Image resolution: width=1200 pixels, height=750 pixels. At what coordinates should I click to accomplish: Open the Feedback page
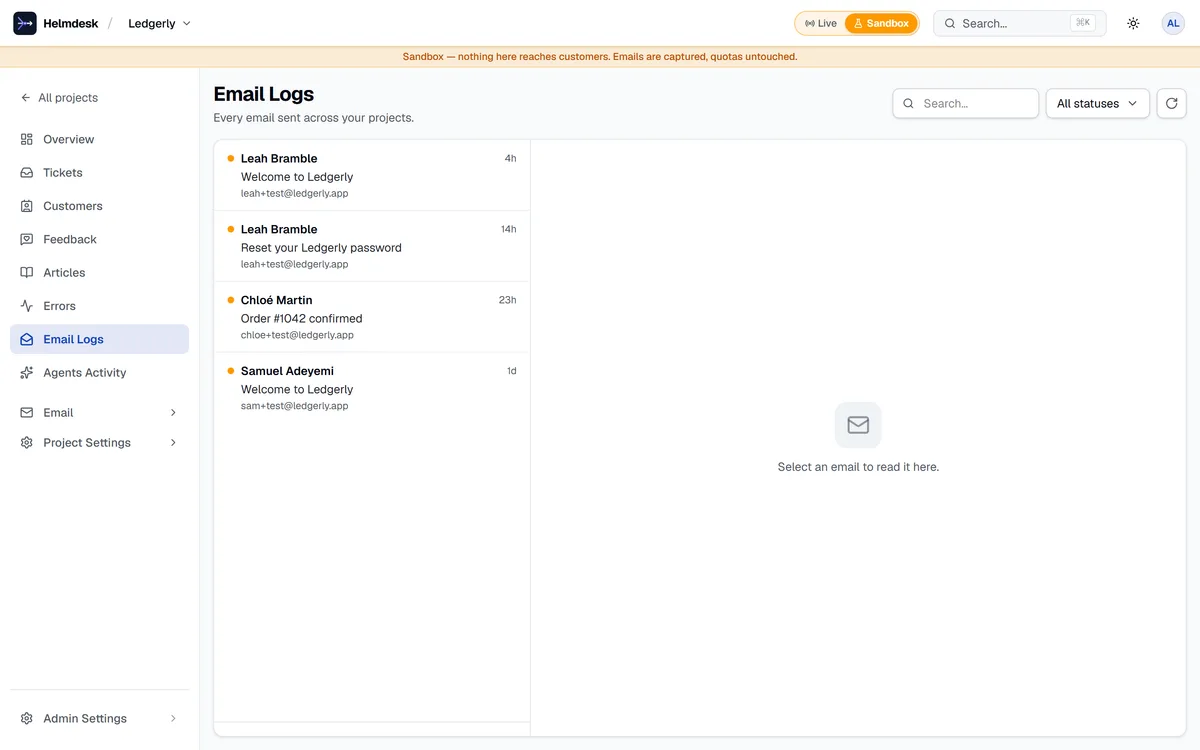[99, 239]
